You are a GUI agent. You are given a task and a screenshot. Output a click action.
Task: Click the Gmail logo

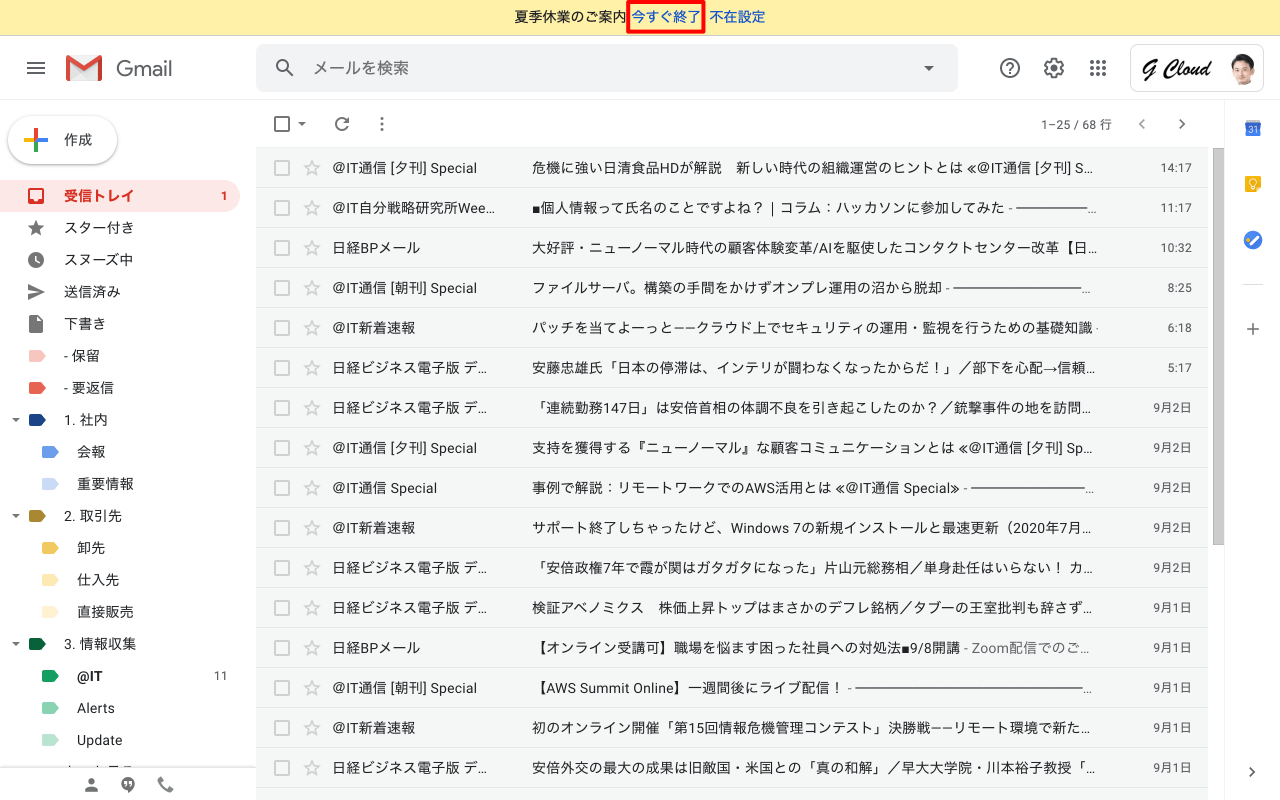119,68
